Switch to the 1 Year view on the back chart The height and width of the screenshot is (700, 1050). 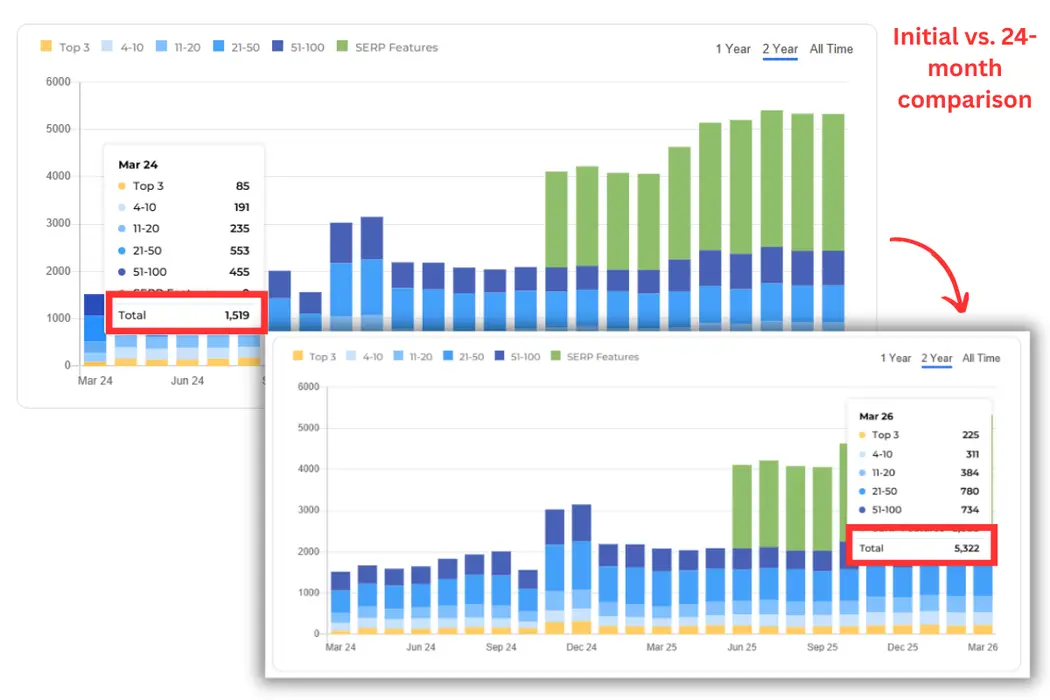pyautogui.click(x=733, y=48)
